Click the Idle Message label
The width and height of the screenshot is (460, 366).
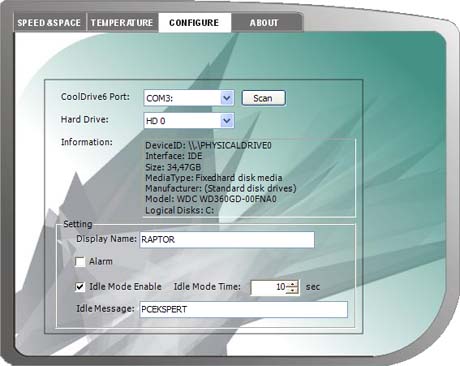pyautogui.click(x=105, y=309)
